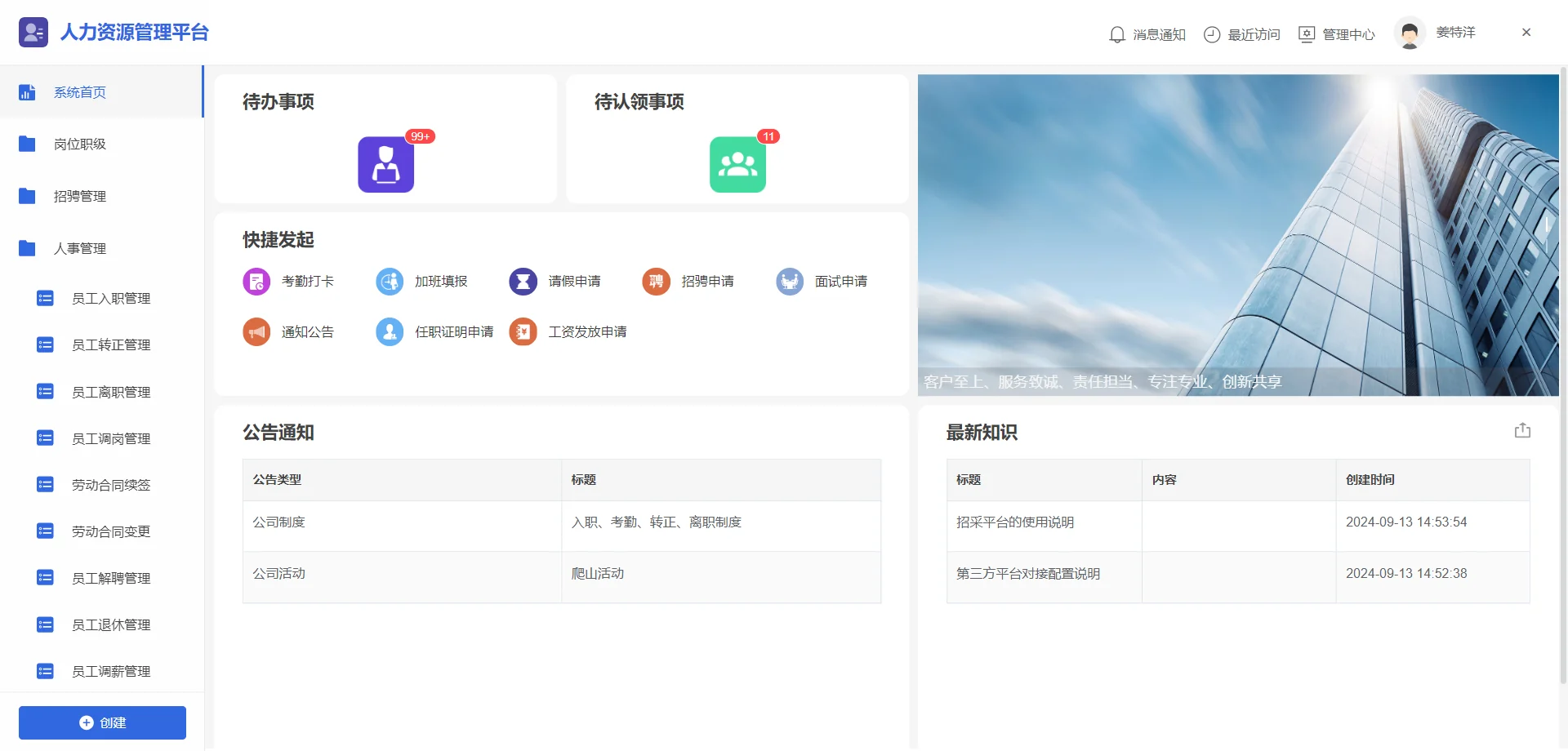Open 劳动合同变更 in sidebar

101,532
